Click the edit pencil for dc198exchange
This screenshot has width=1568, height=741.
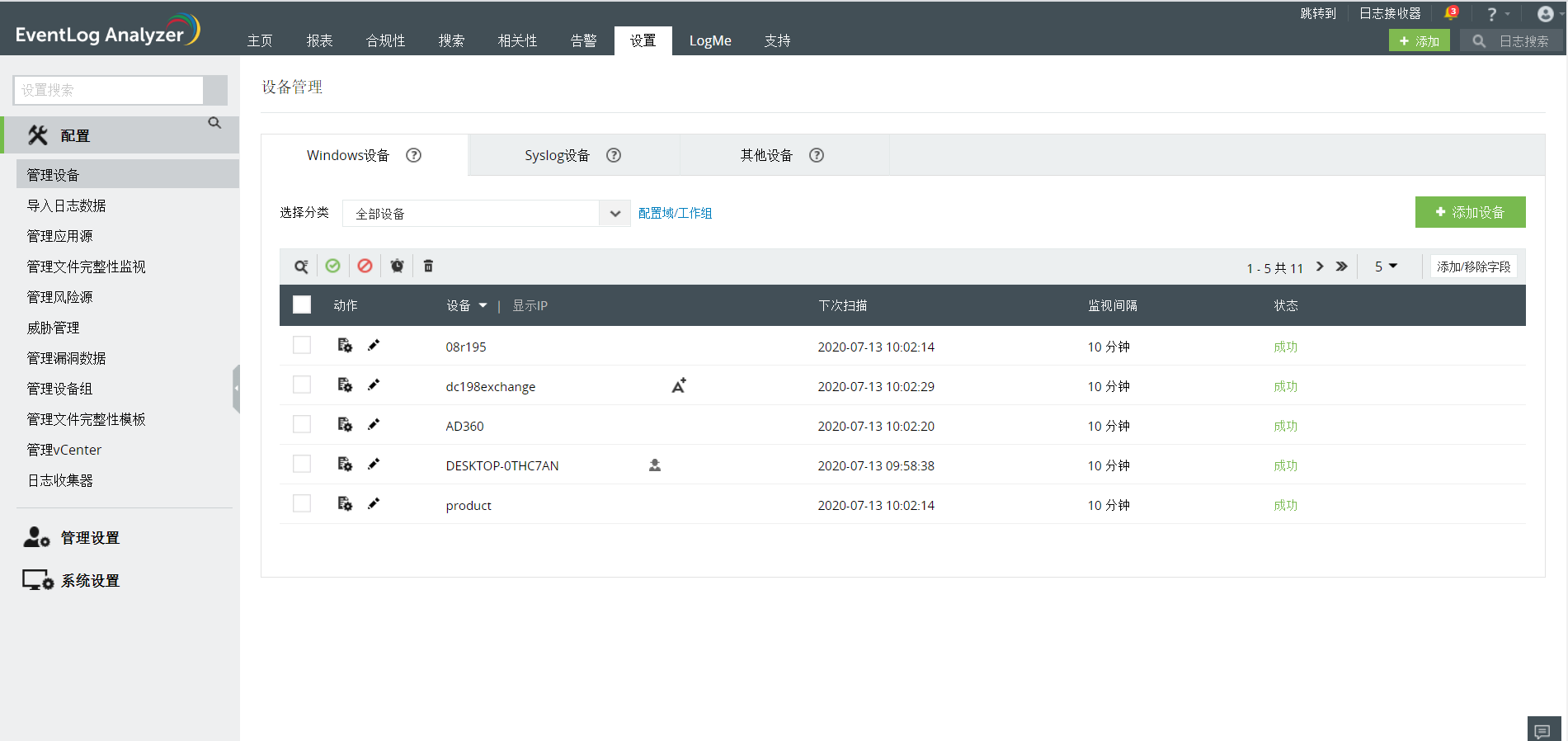[x=374, y=385]
